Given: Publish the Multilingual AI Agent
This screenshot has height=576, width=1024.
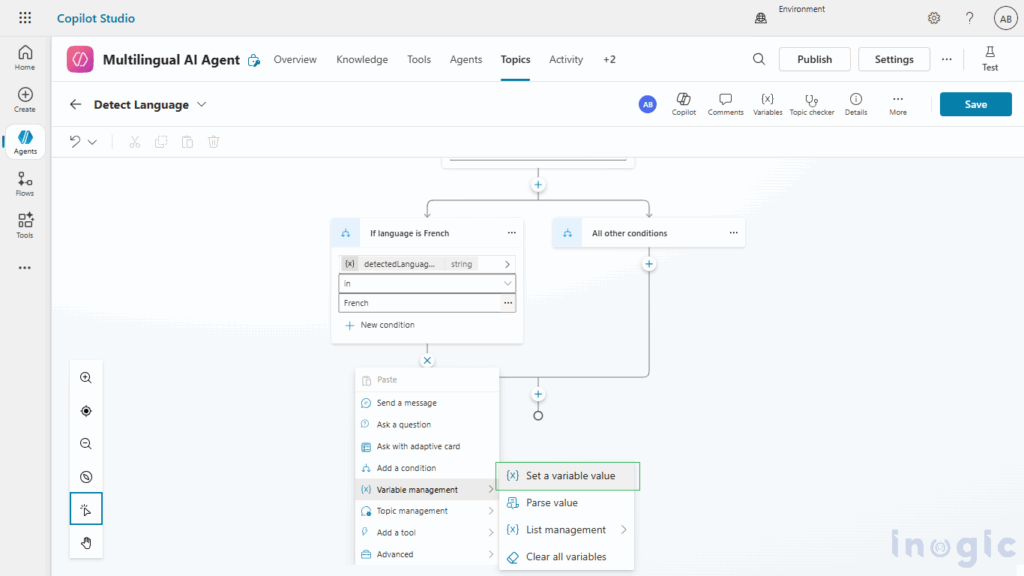Looking at the screenshot, I should tap(814, 59).
